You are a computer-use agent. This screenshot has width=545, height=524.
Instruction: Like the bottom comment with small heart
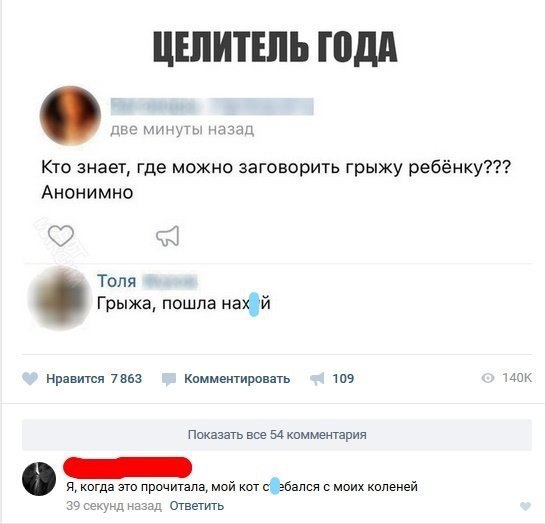[x=526, y=506]
